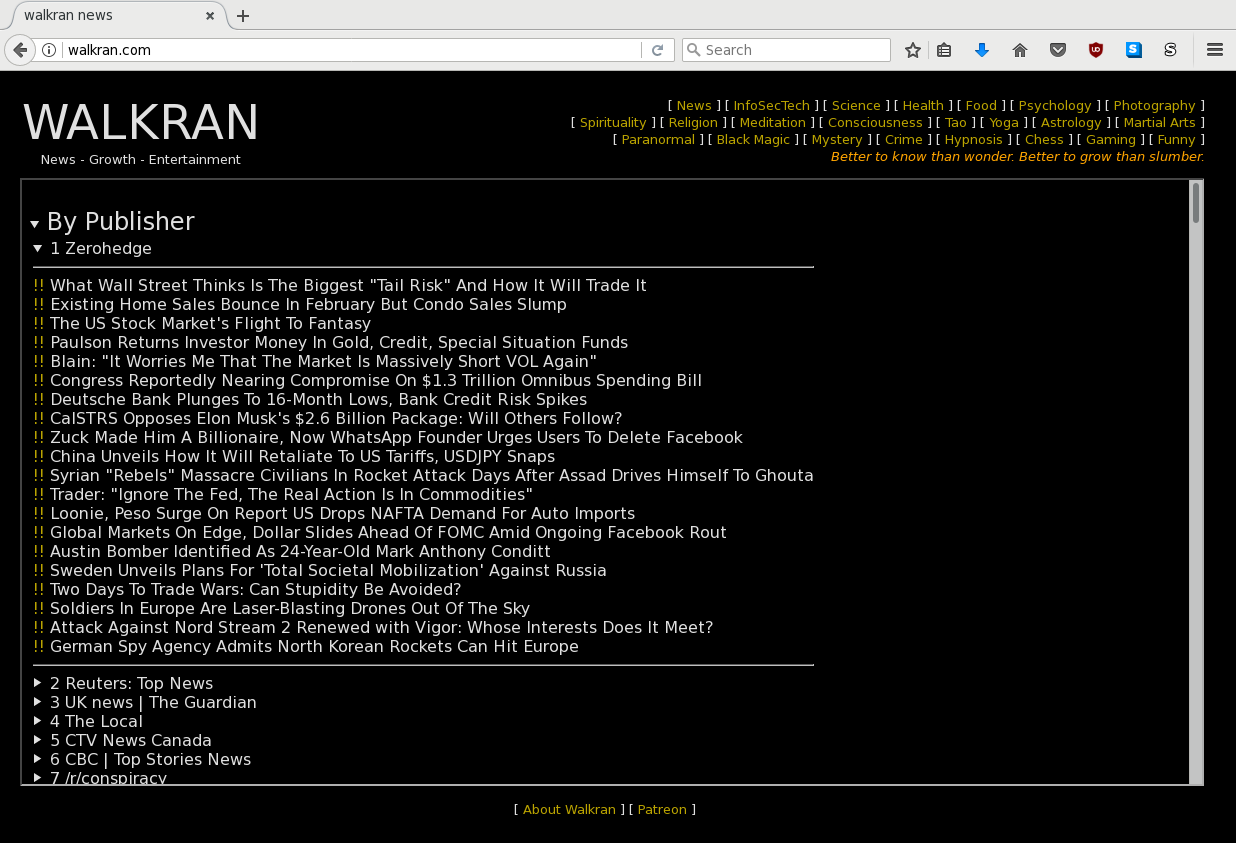Visit the Paranormal section link
This screenshot has width=1236, height=843.
(x=658, y=139)
